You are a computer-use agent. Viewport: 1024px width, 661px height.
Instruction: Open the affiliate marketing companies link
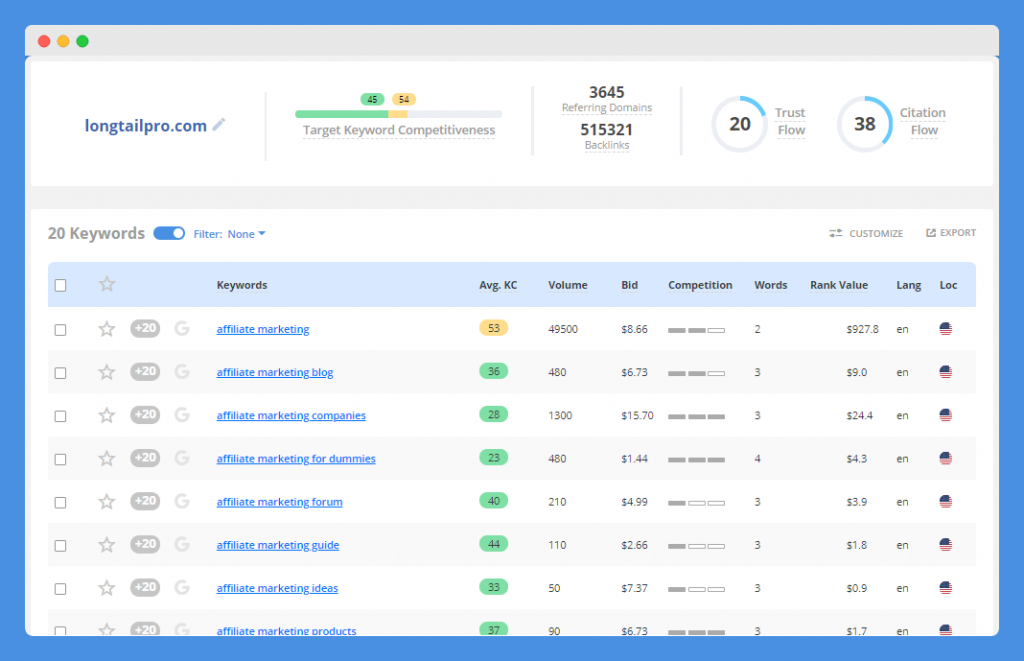point(291,415)
